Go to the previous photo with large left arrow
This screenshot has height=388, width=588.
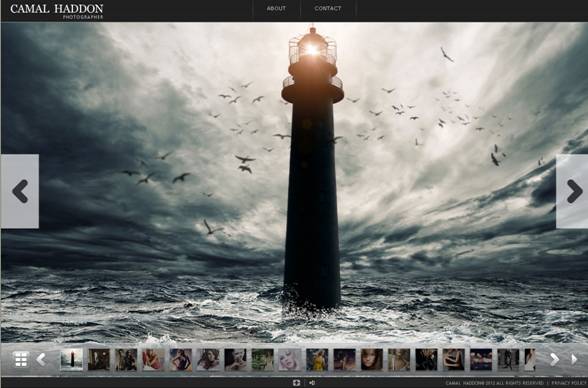point(20,191)
